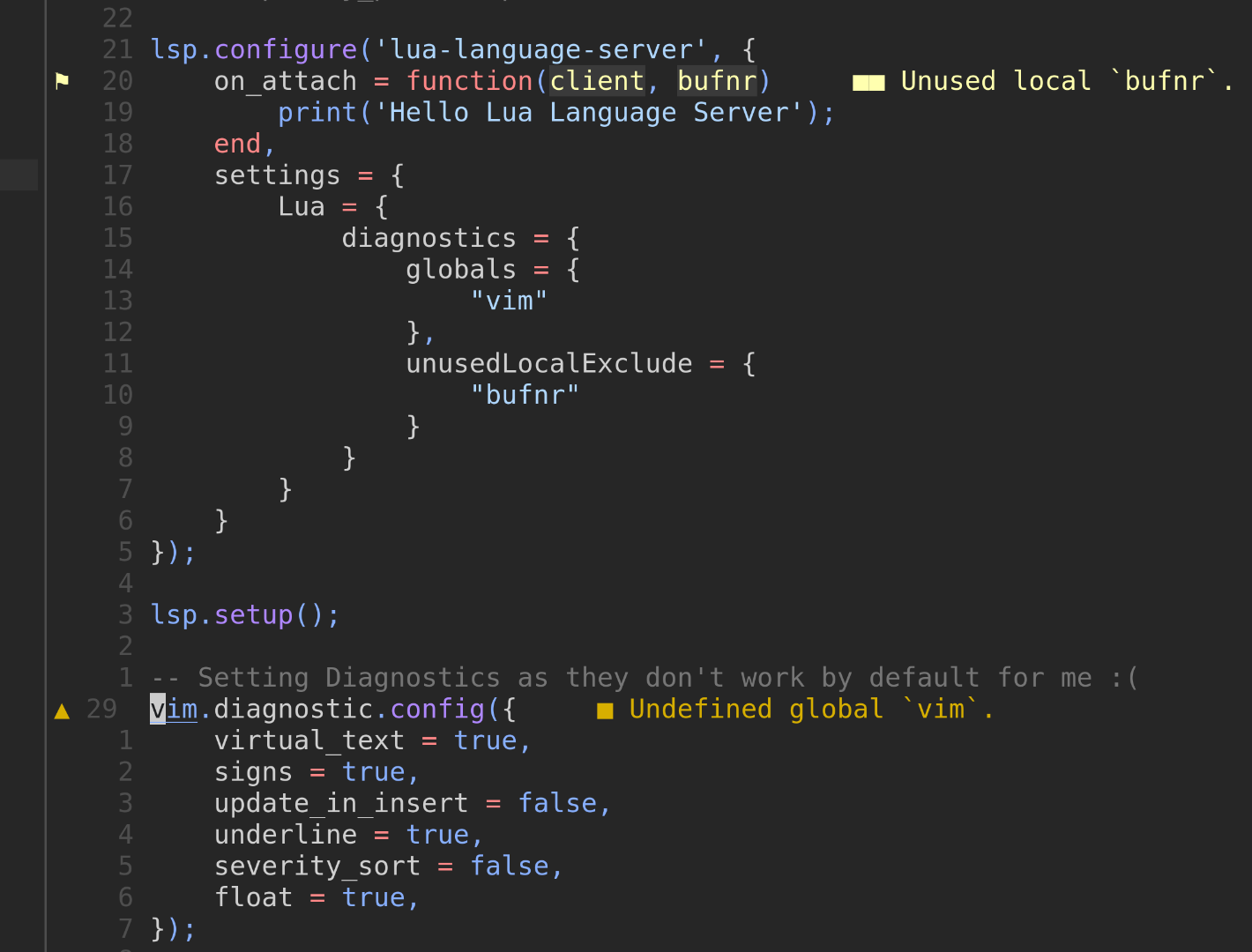1252x952 pixels.
Task: Click the "vim" string inside globals table
Action: [x=510, y=300]
